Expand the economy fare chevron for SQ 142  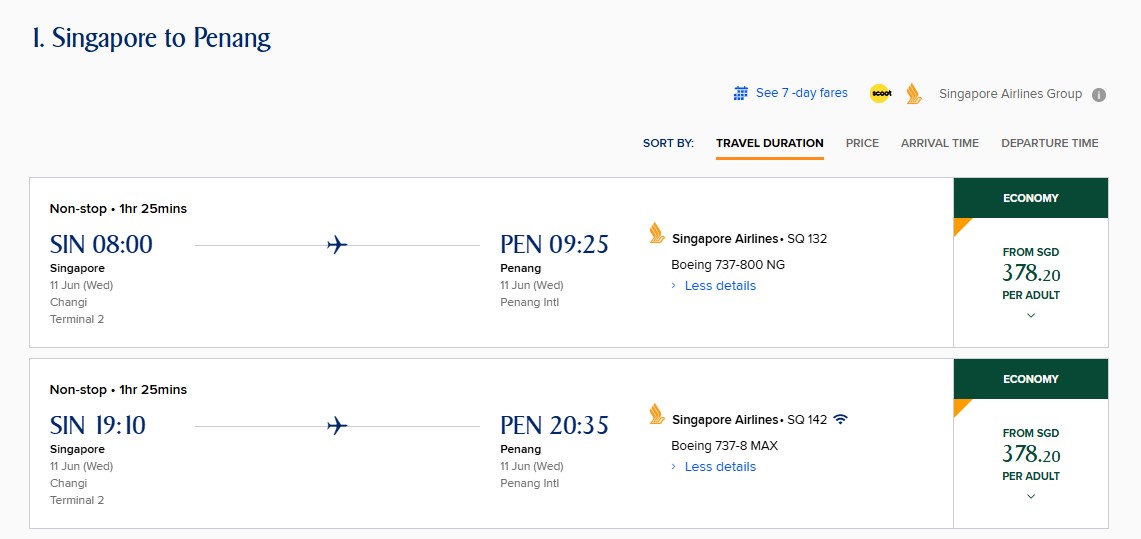pos(1030,496)
